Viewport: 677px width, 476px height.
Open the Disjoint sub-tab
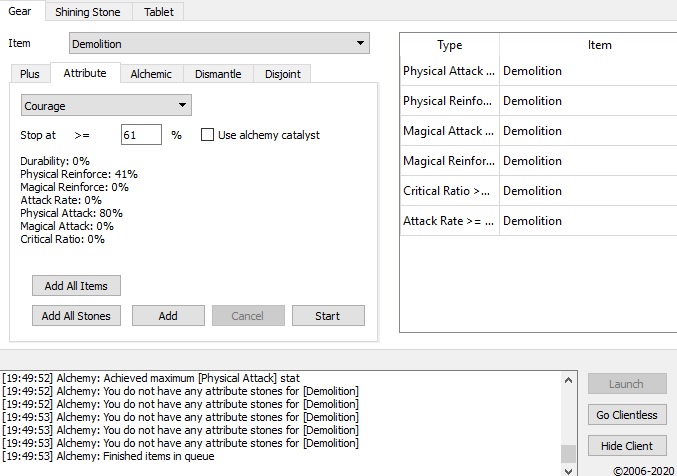click(x=281, y=74)
